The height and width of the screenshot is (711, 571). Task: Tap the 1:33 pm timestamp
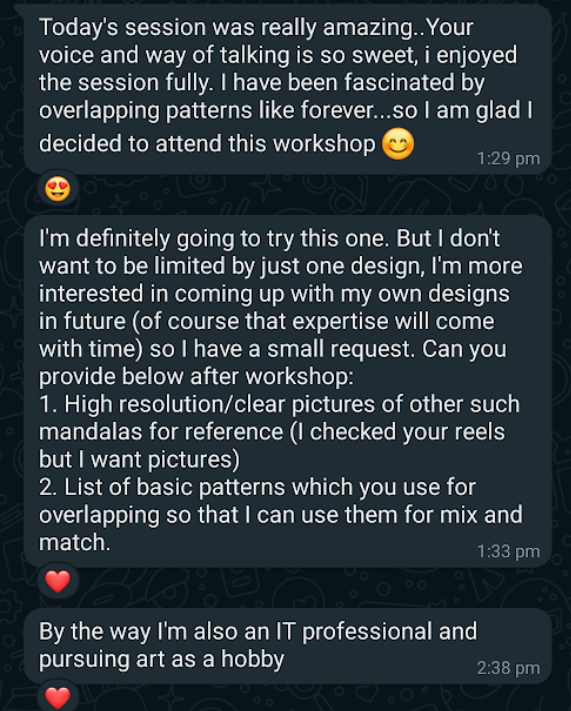(508, 551)
